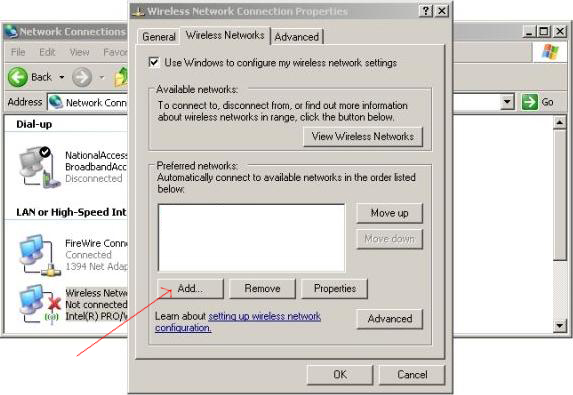The height and width of the screenshot is (395, 573).
Task: Click the Advanced button under preferred networks
Action: pyautogui.click(x=390, y=319)
